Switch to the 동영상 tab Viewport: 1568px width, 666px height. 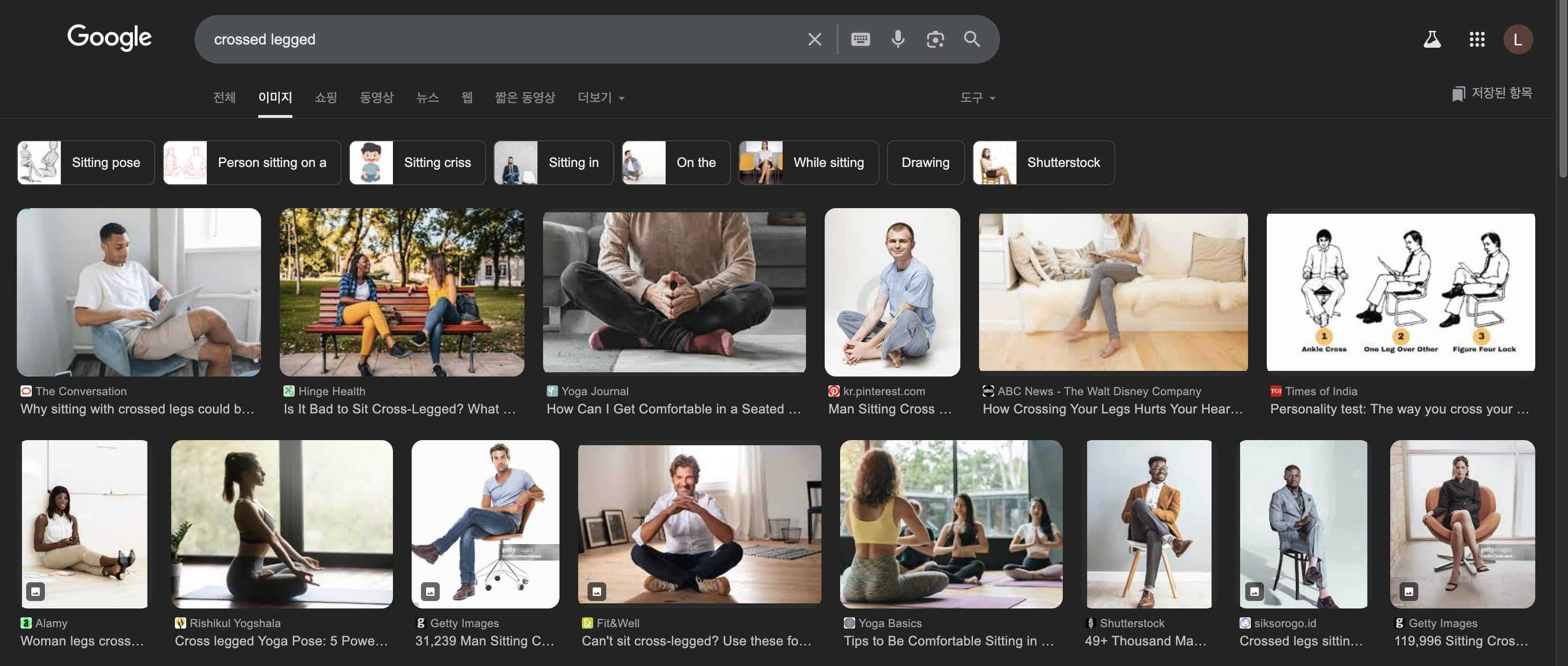376,97
